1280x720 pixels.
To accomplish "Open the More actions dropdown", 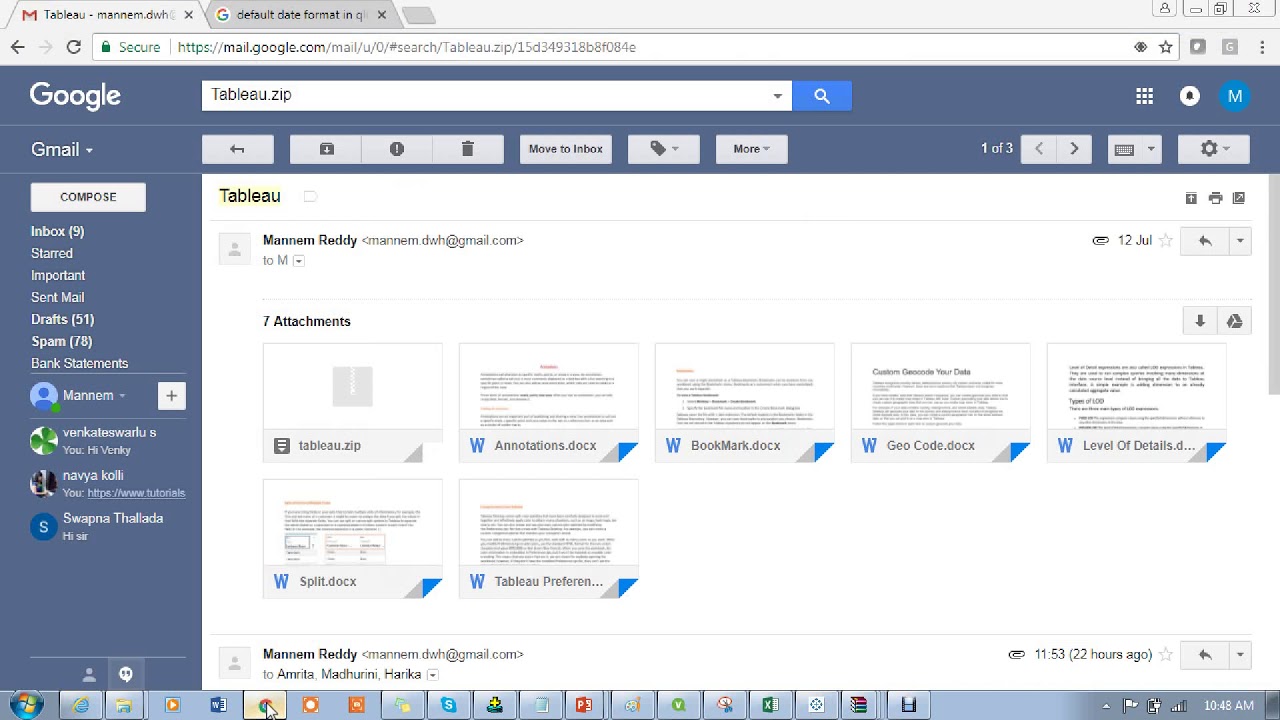I will tap(751, 149).
